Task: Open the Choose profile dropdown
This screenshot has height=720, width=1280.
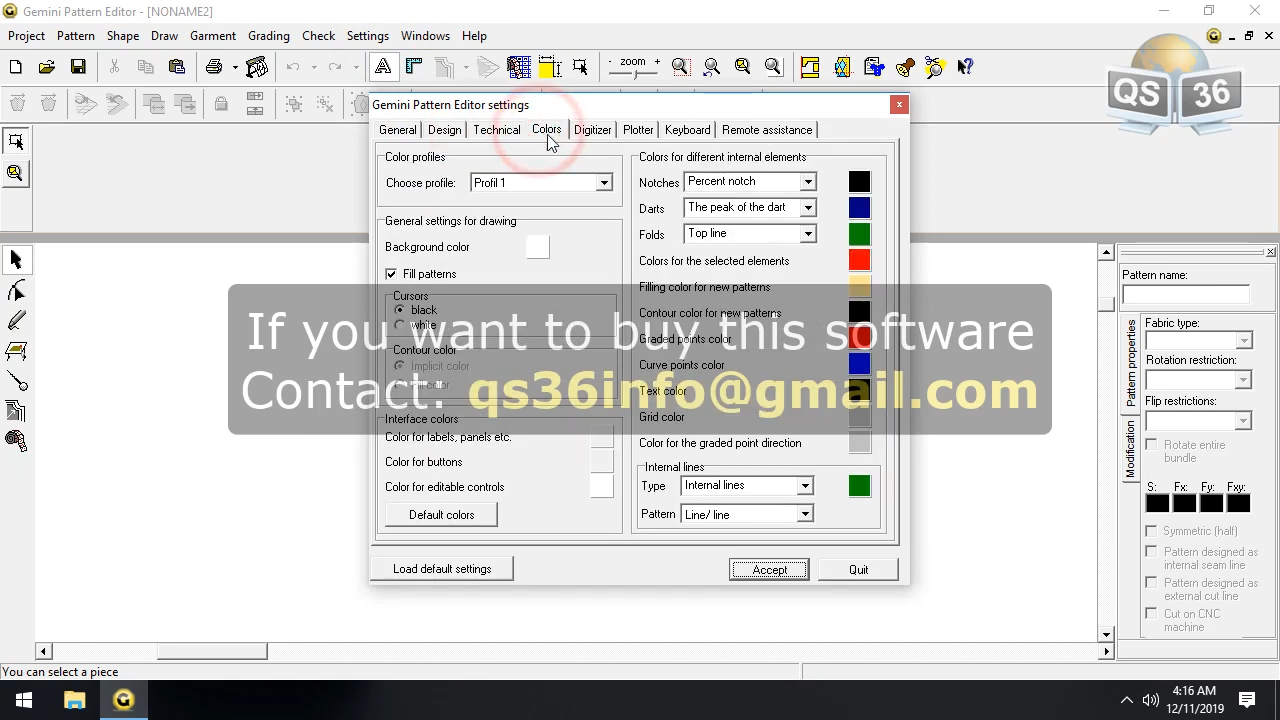Action: coord(604,183)
